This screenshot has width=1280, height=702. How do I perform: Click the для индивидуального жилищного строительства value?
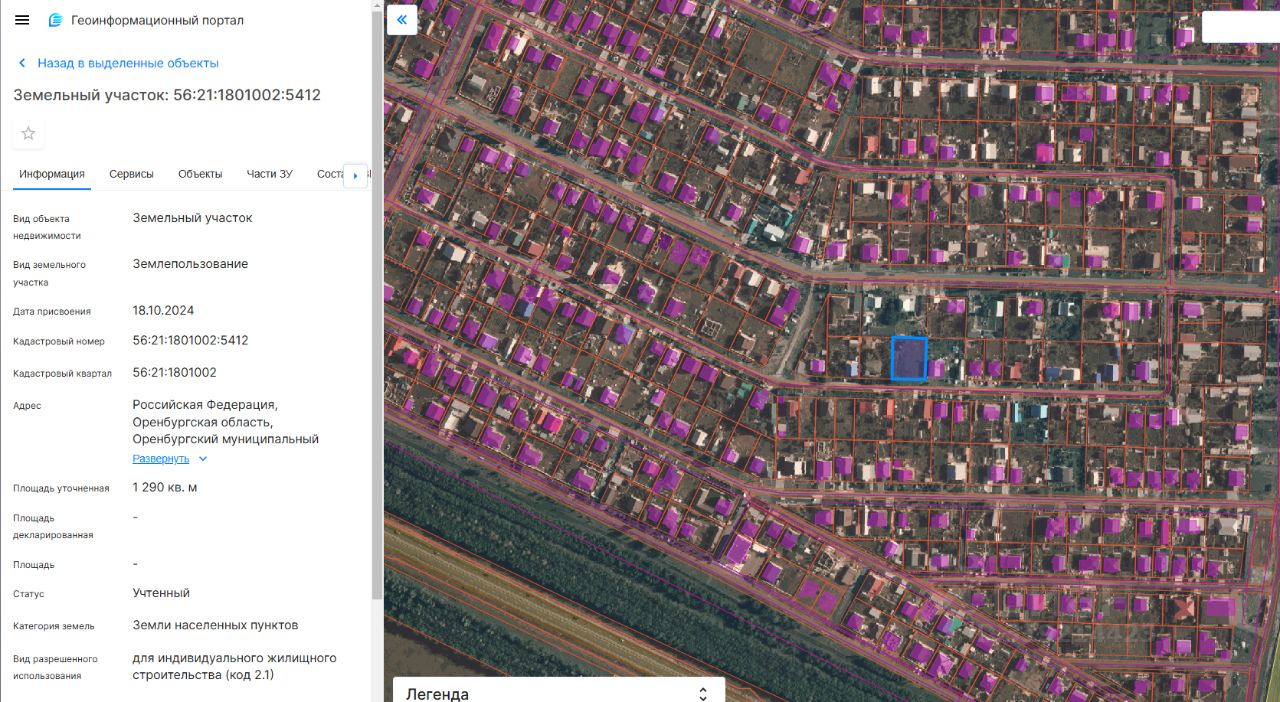(235, 666)
